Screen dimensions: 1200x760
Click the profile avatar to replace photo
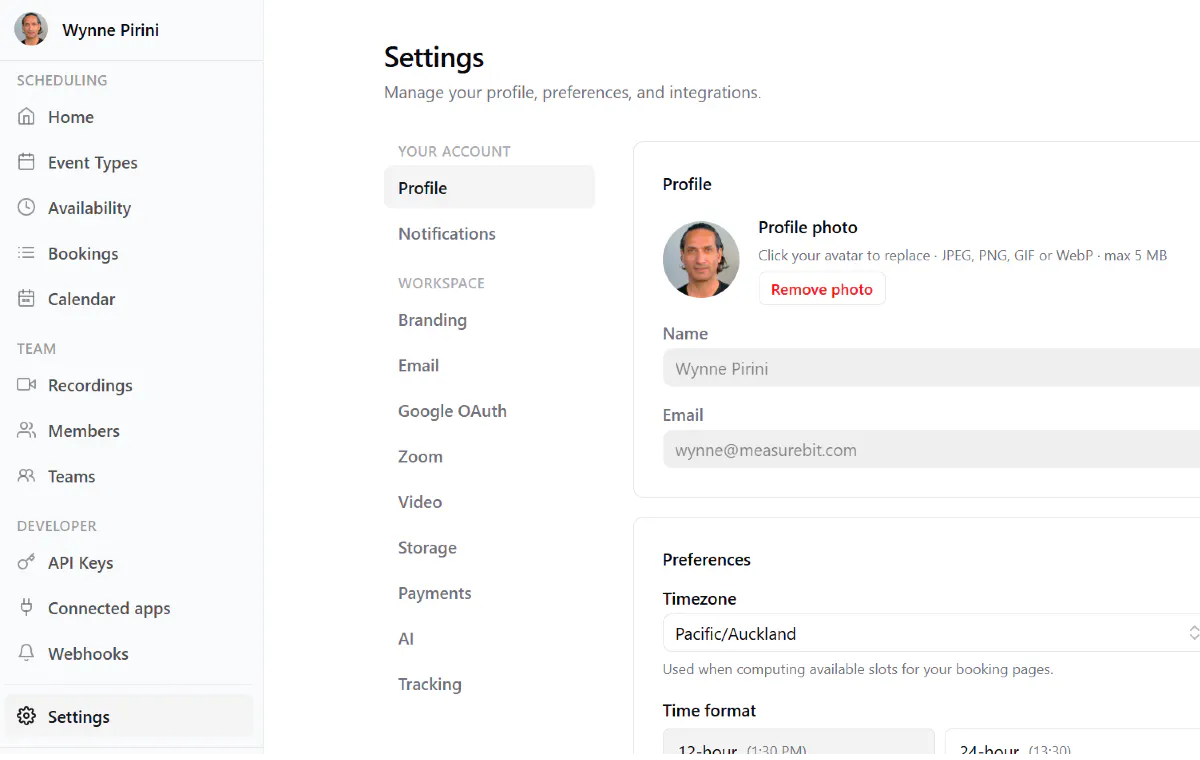pos(701,259)
